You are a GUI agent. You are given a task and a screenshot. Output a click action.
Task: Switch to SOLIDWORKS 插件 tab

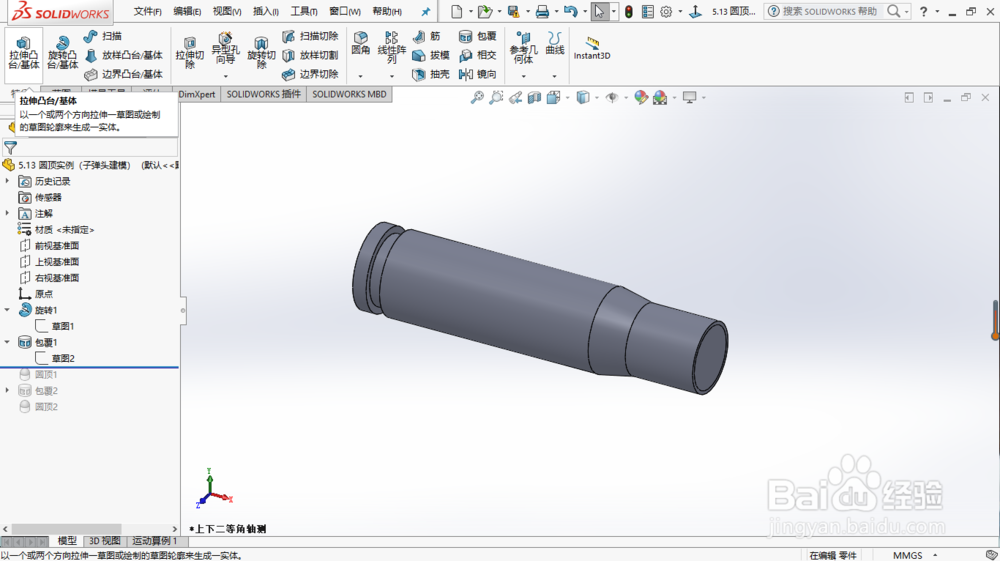(x=263, y=94)
